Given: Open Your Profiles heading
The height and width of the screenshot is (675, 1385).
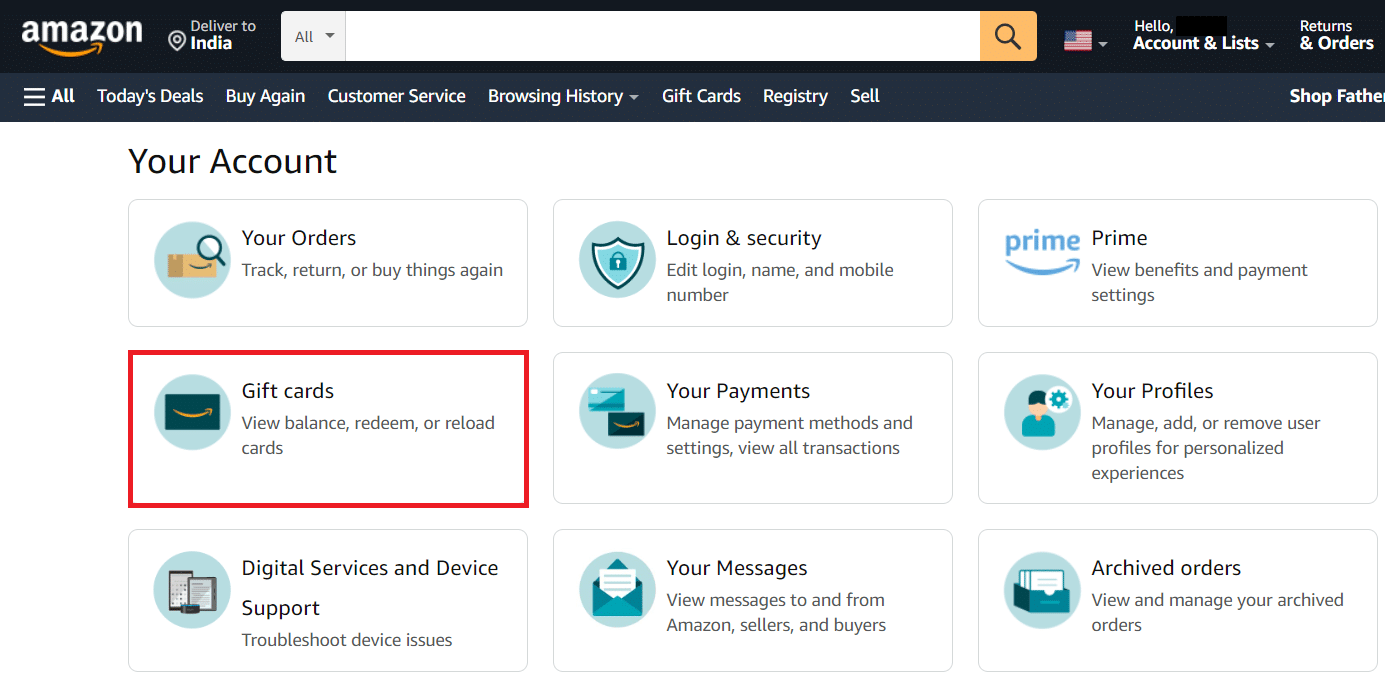Looking at the screenshot, I should (x=1152, y=391).
